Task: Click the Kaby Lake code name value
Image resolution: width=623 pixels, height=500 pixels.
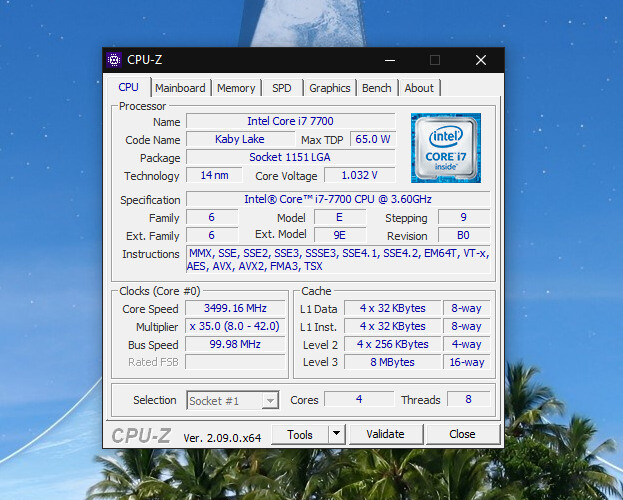Action: 240,139
